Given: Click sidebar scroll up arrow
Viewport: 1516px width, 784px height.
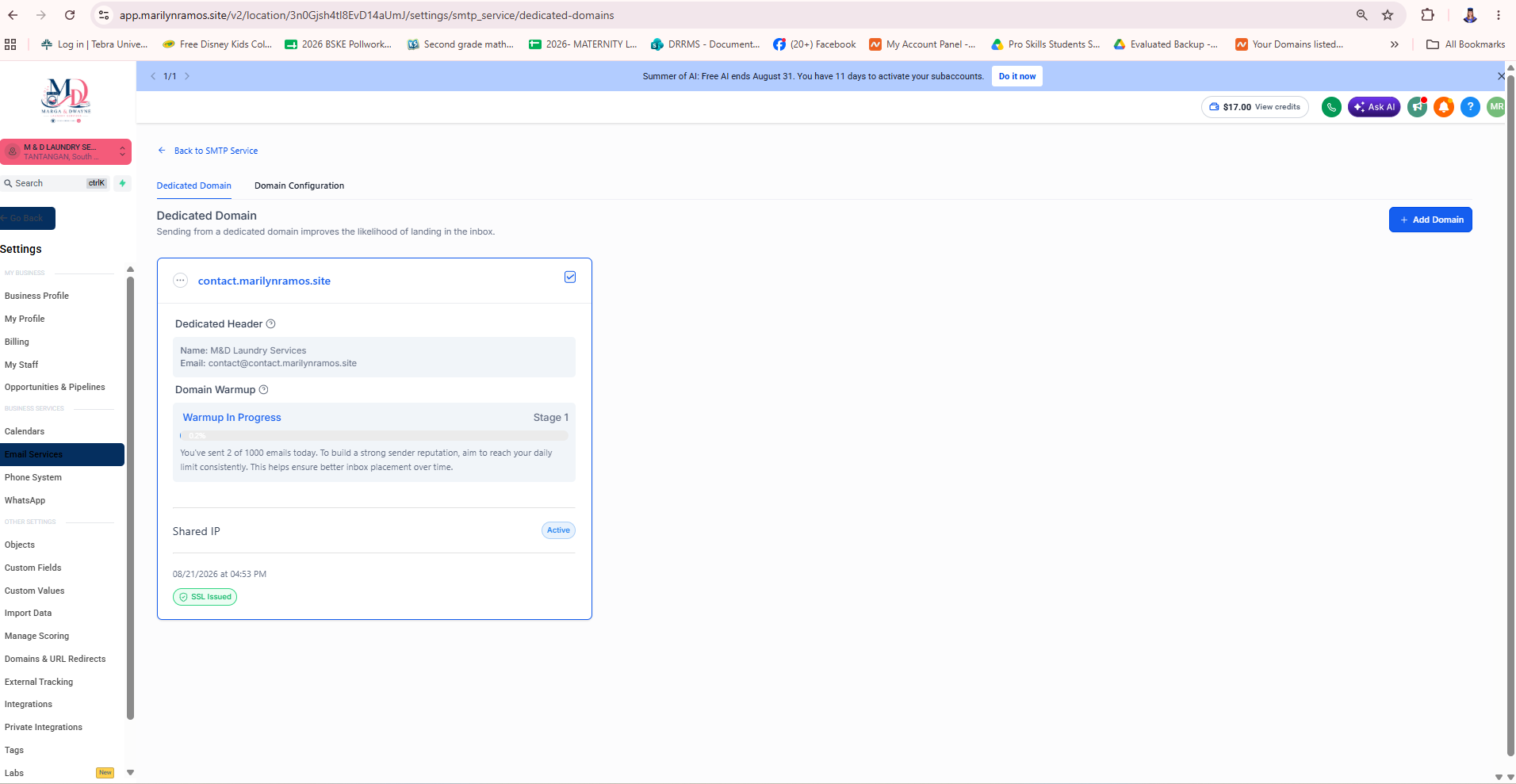Looking at the screenshot, I should tap(131, 270).
